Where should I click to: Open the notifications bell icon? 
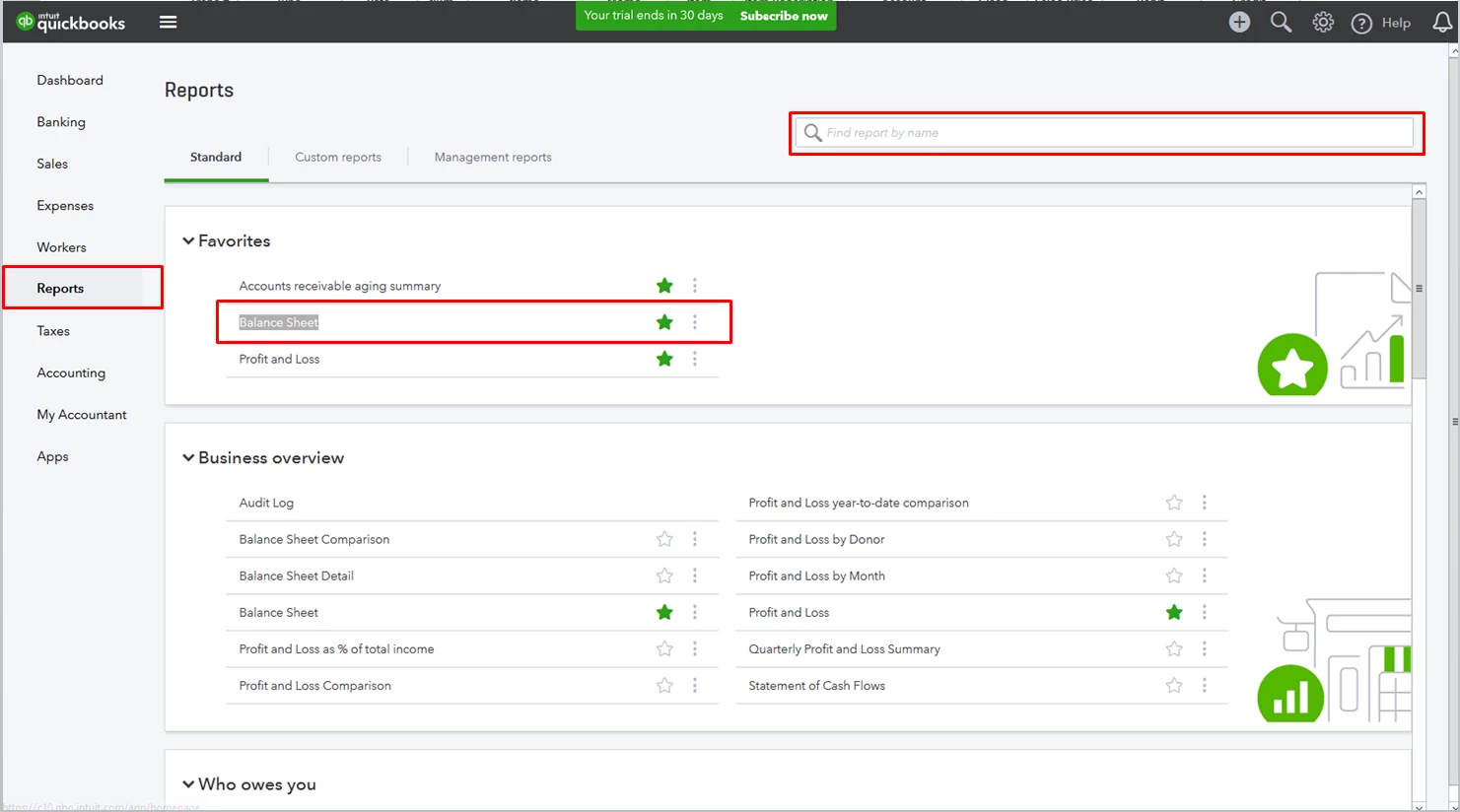pyautogui.click(x=1442, y=22)
